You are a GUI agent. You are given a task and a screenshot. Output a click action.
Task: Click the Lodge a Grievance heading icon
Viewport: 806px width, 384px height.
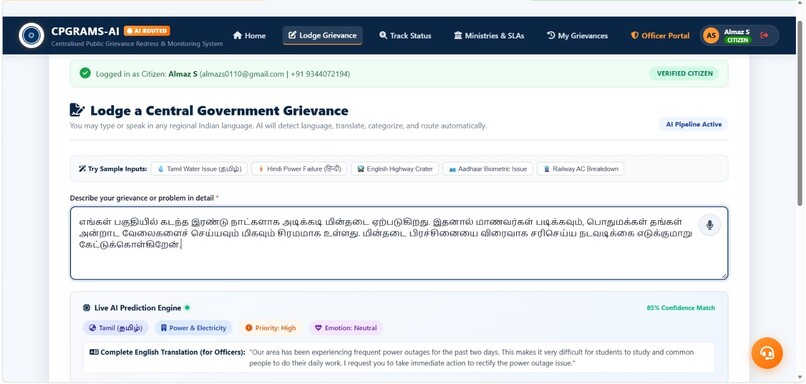(x=77, y=110)
